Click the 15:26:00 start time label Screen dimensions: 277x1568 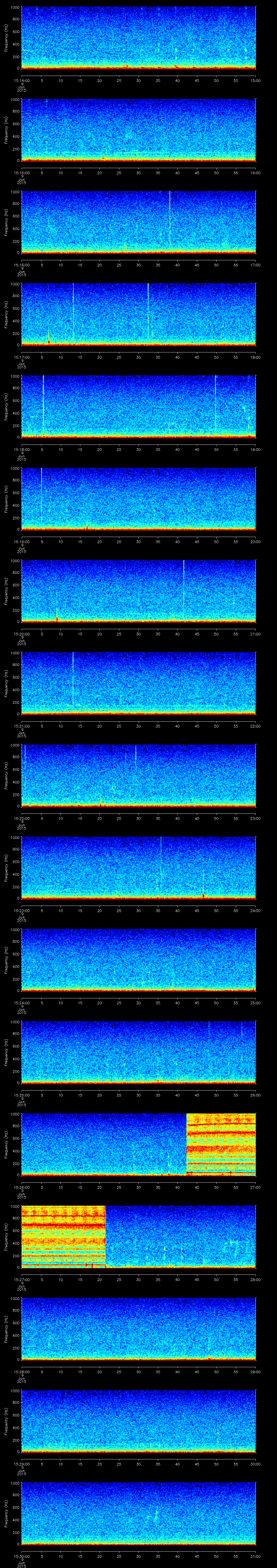pos(21,1187)
